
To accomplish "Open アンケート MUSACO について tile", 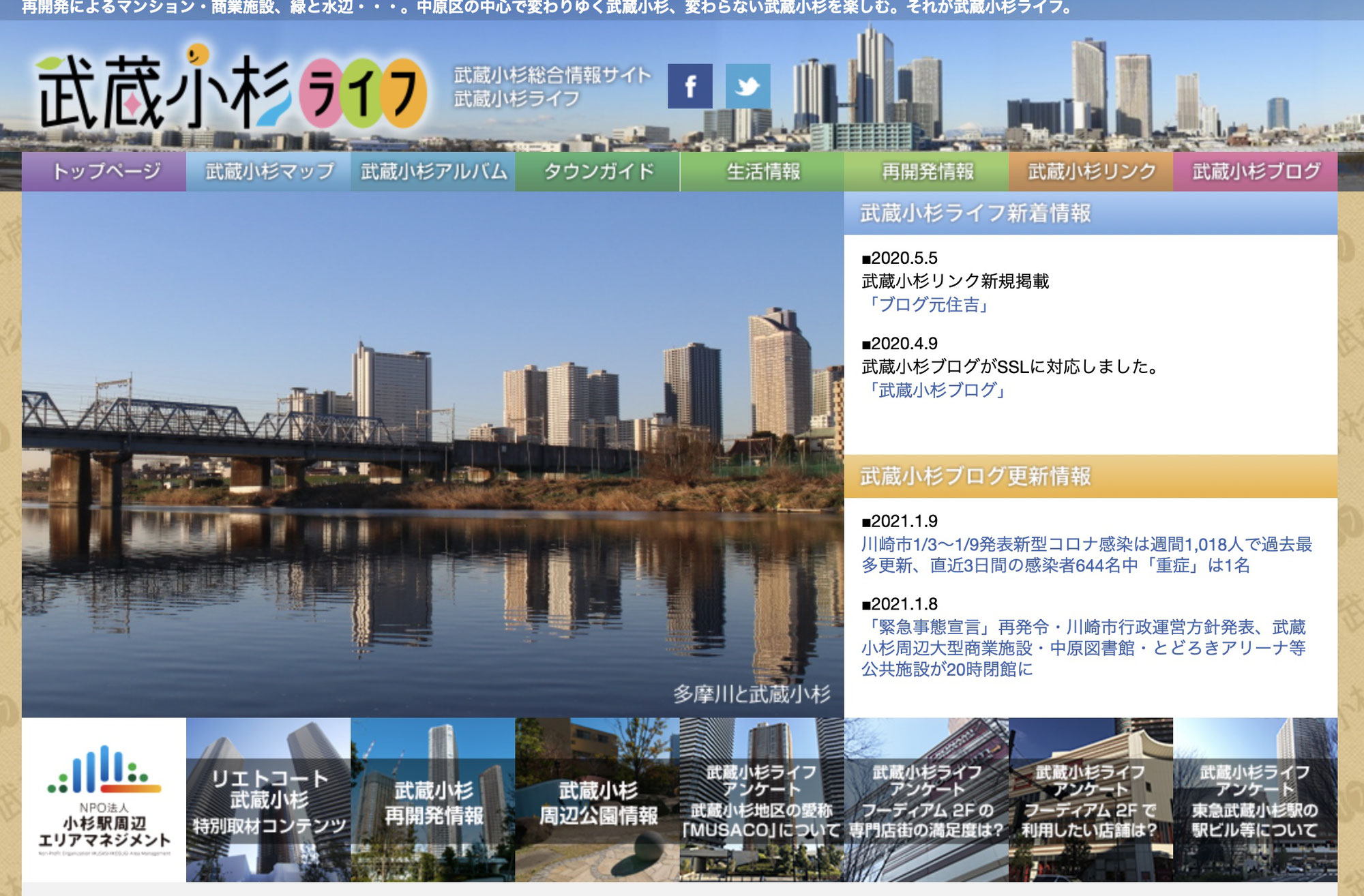I will point(762,800).
